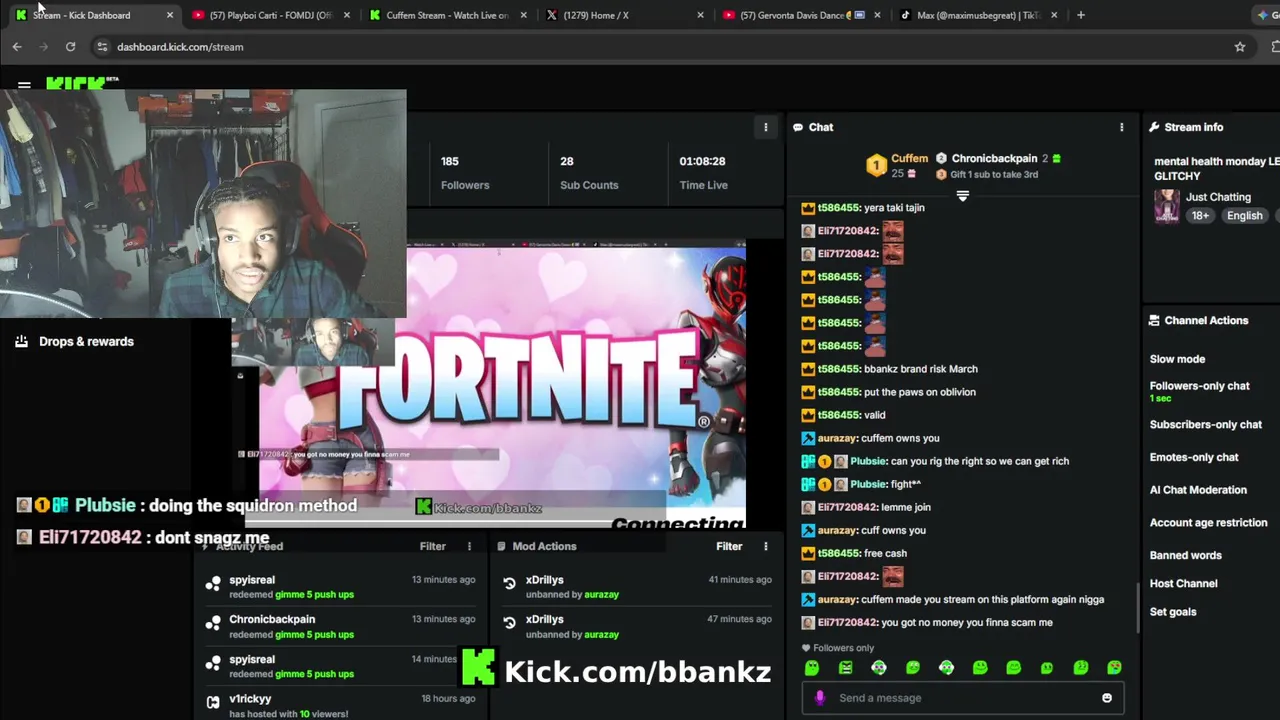Open the Activity Feed three-dot menu

[469, 546]
